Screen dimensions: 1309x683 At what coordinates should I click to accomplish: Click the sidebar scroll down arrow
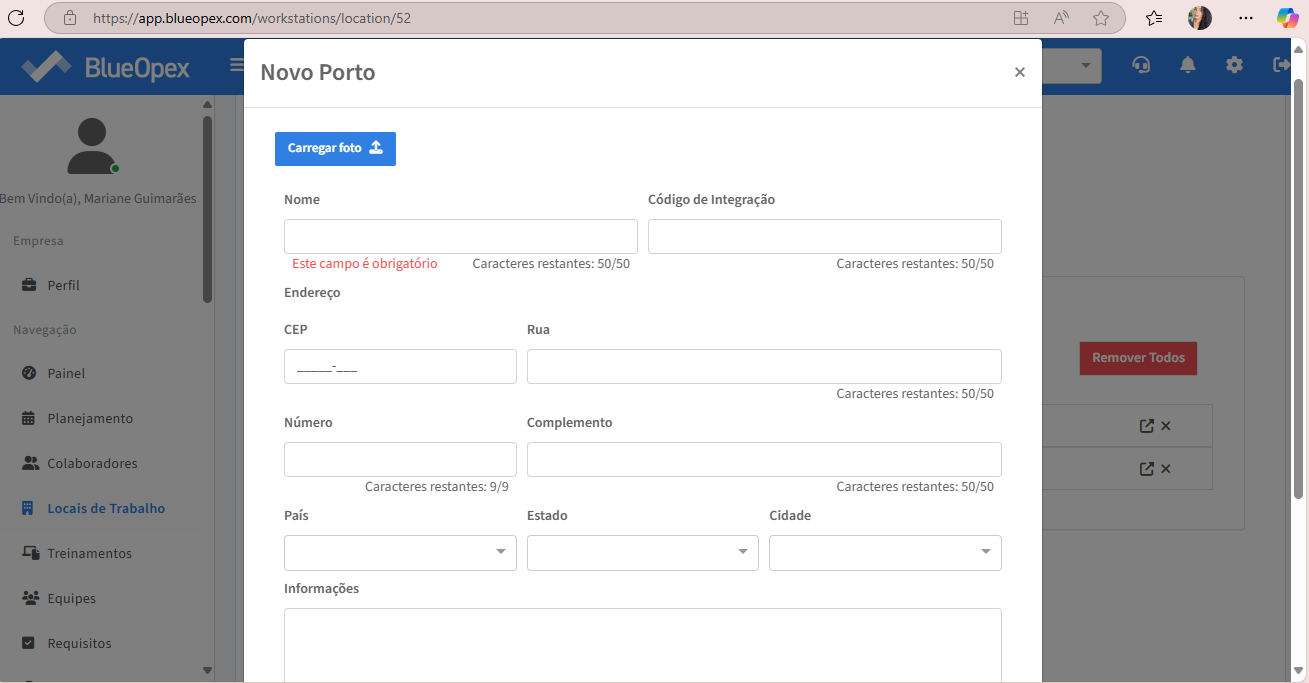coord(207,670)
